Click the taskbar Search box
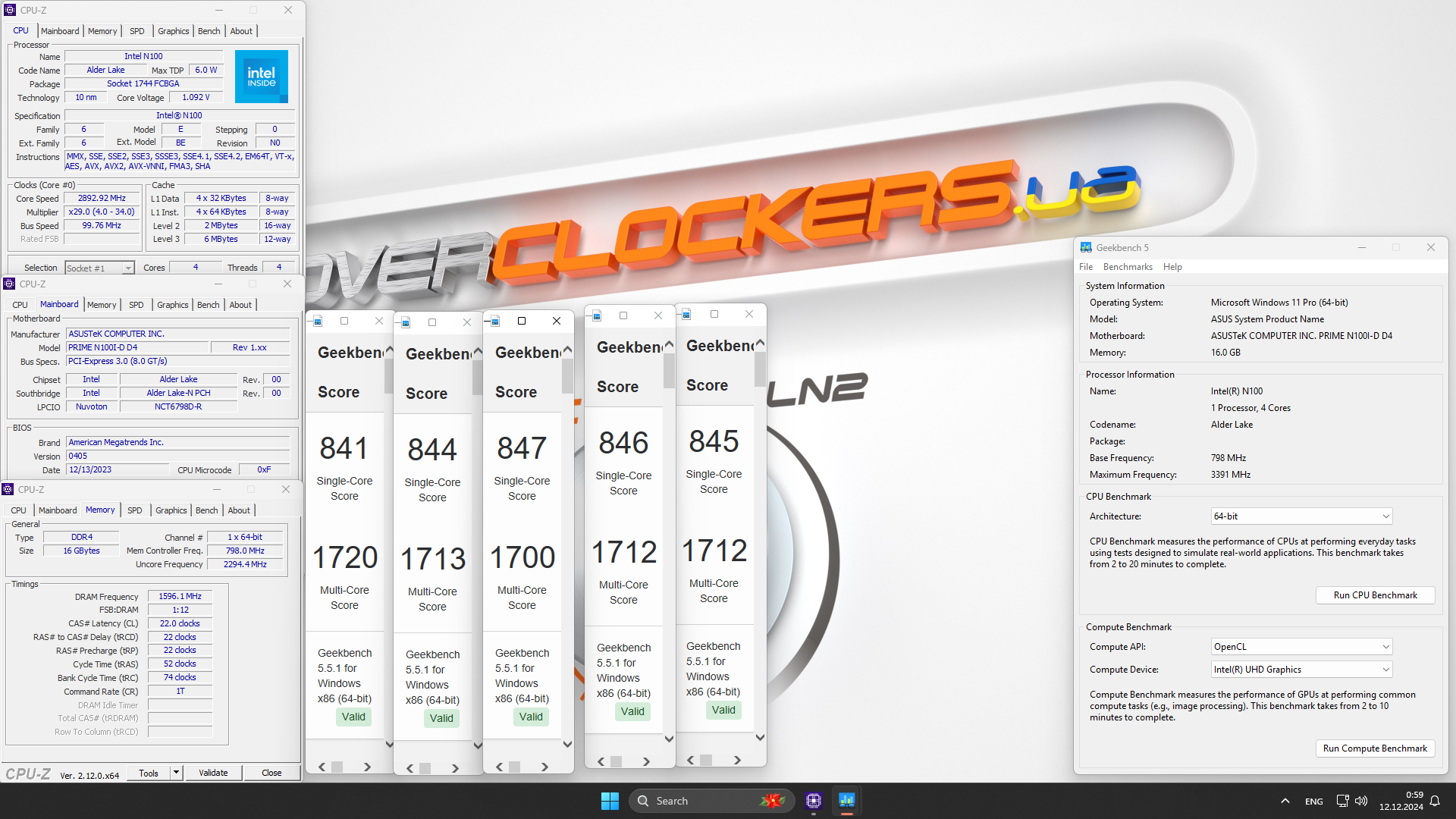 [712, 801]
